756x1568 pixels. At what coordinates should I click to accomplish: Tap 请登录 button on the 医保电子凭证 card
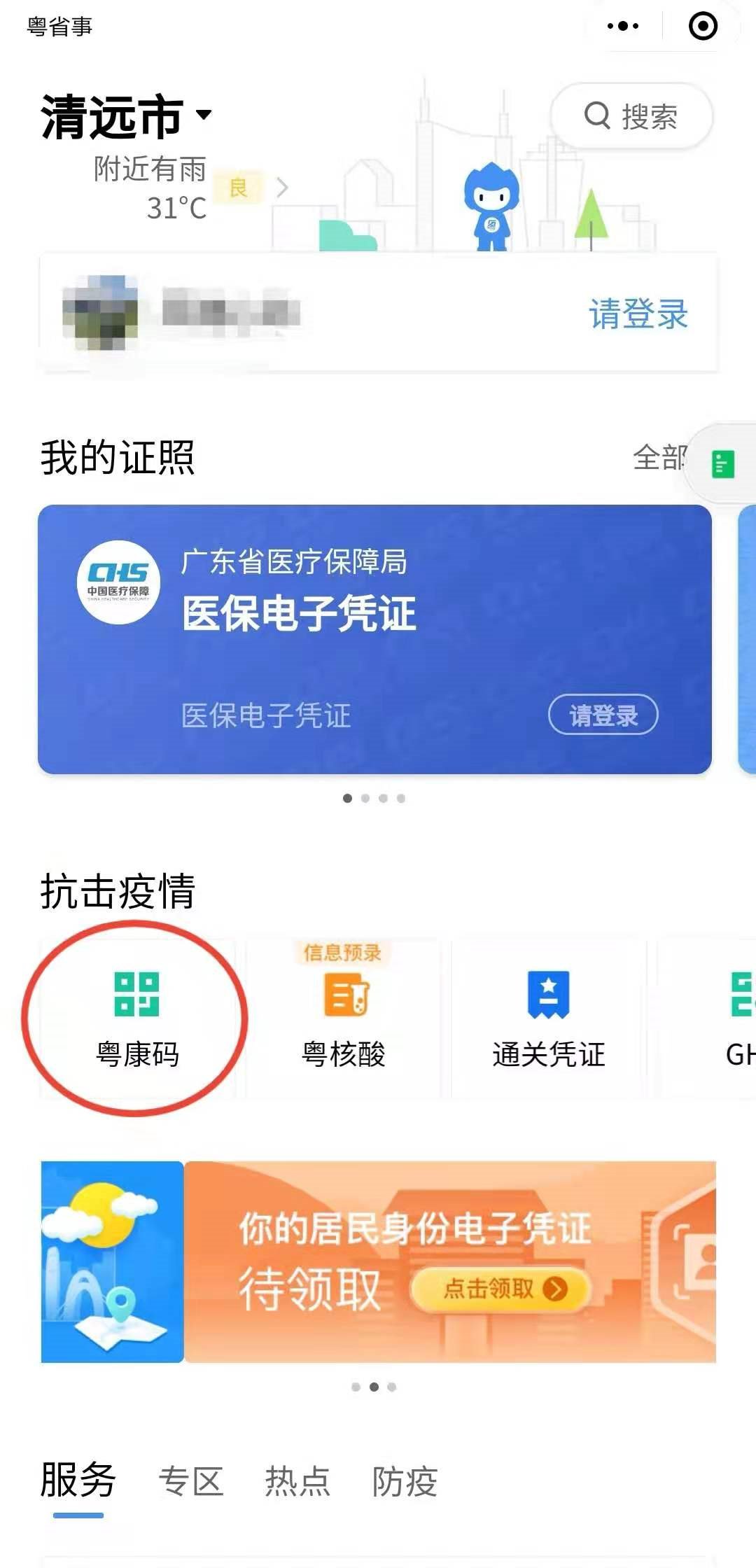(x=603, y=715)
